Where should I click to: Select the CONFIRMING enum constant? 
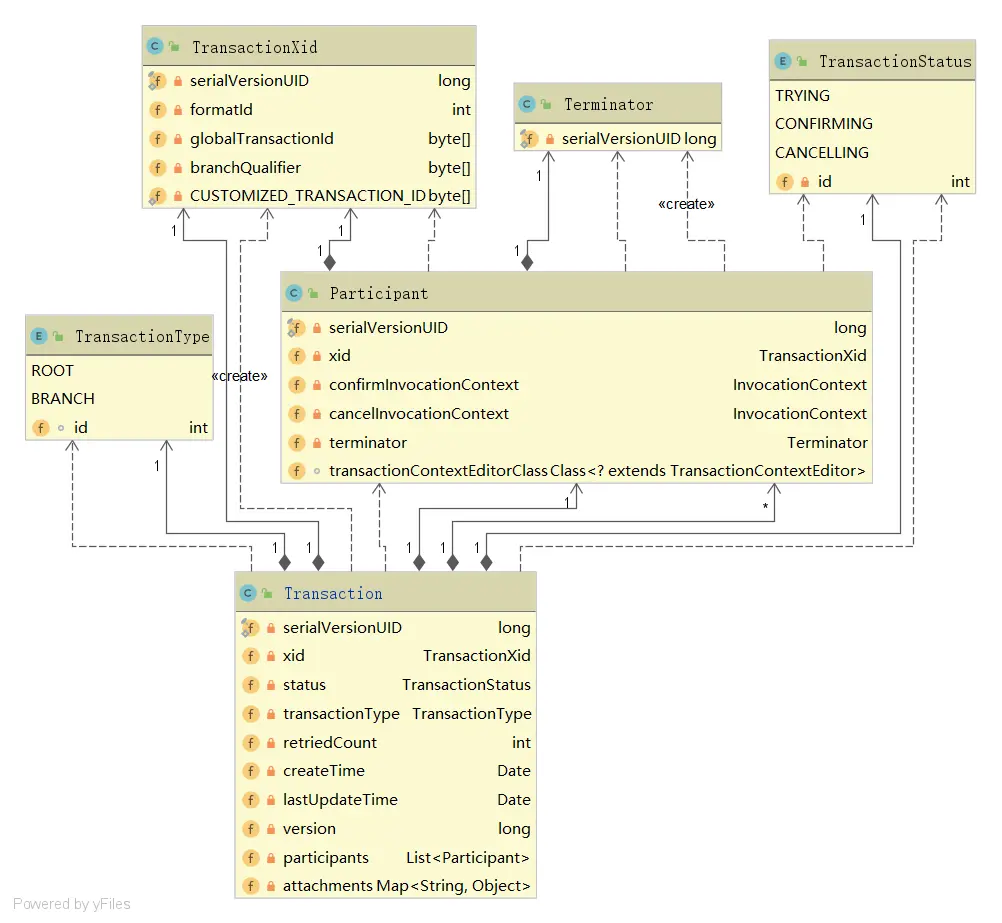(x=824, y=123)
